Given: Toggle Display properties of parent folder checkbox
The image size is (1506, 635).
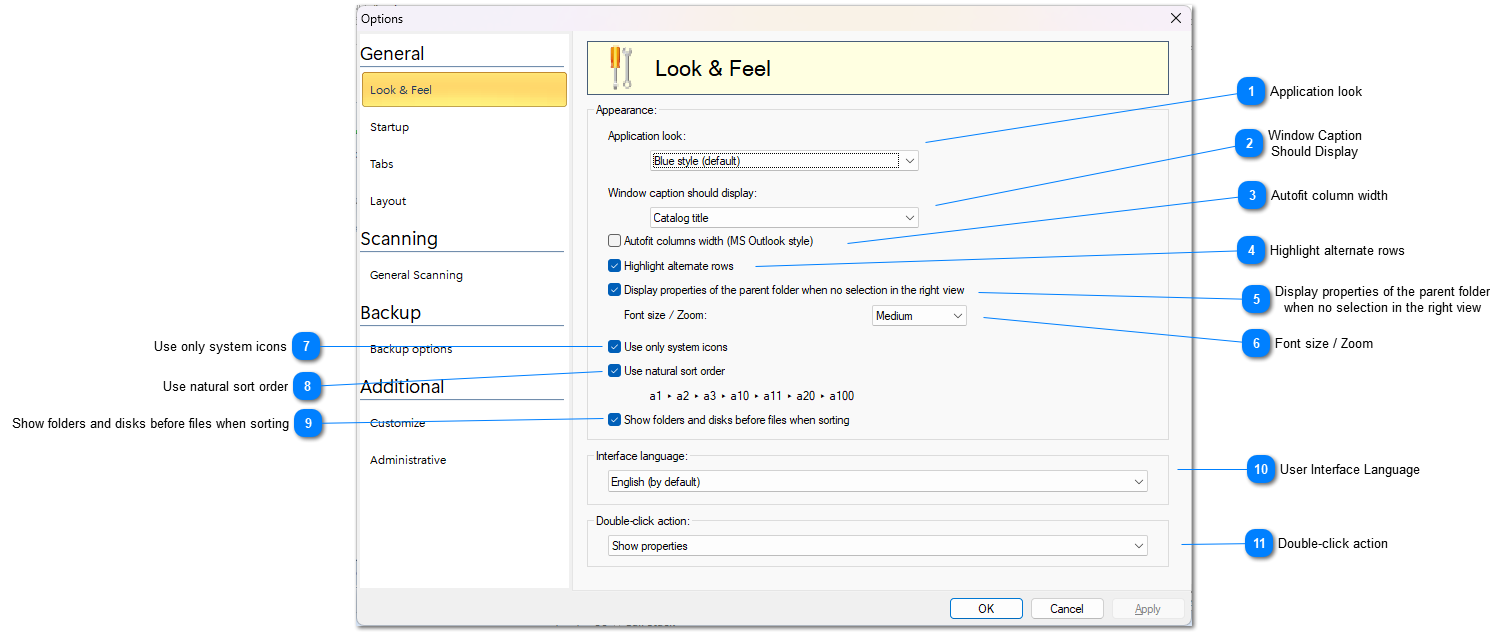Looking at the screenshot, I should 614,290.
